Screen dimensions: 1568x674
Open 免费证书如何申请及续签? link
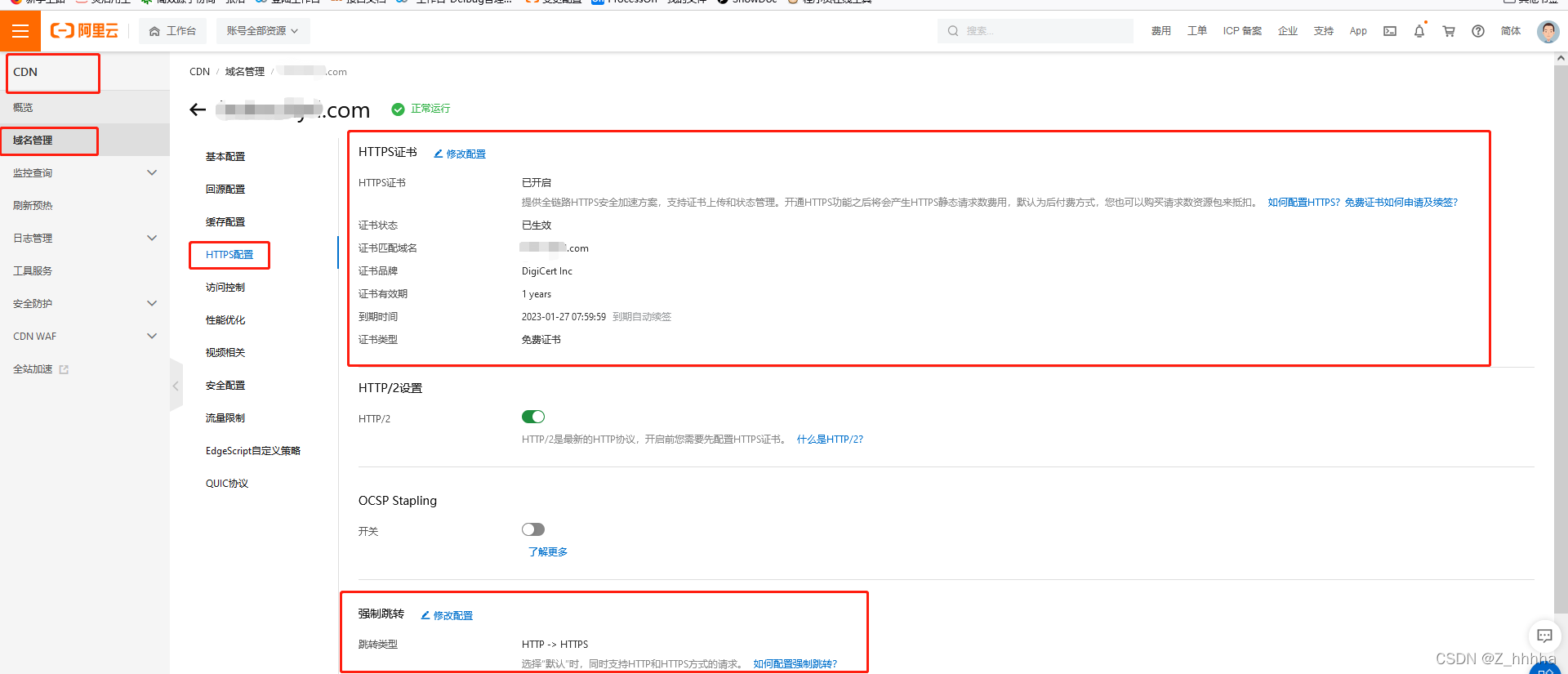[x=1401, y=203]
